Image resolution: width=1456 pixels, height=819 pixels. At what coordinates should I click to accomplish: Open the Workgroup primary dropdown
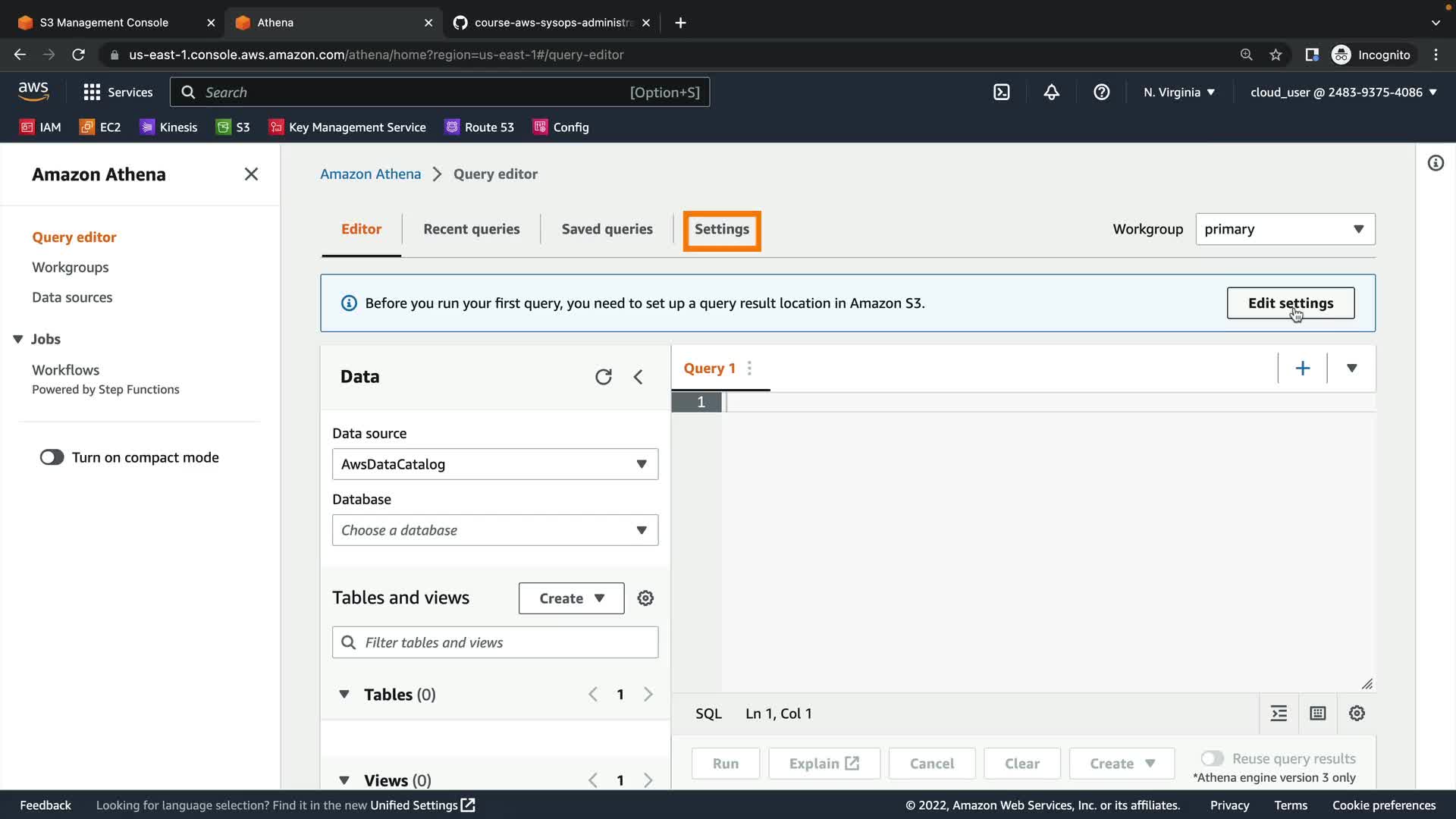tap(1285, 229)
